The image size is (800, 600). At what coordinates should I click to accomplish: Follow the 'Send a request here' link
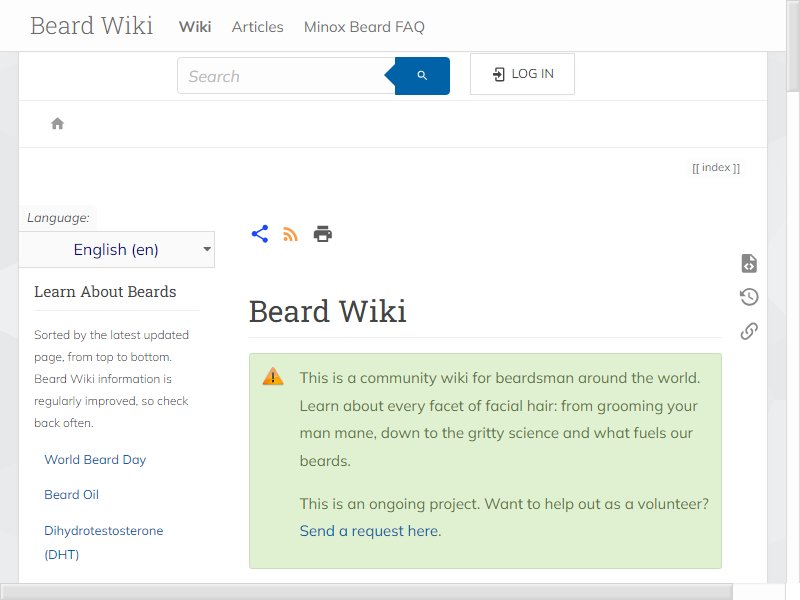pos(369,531)
